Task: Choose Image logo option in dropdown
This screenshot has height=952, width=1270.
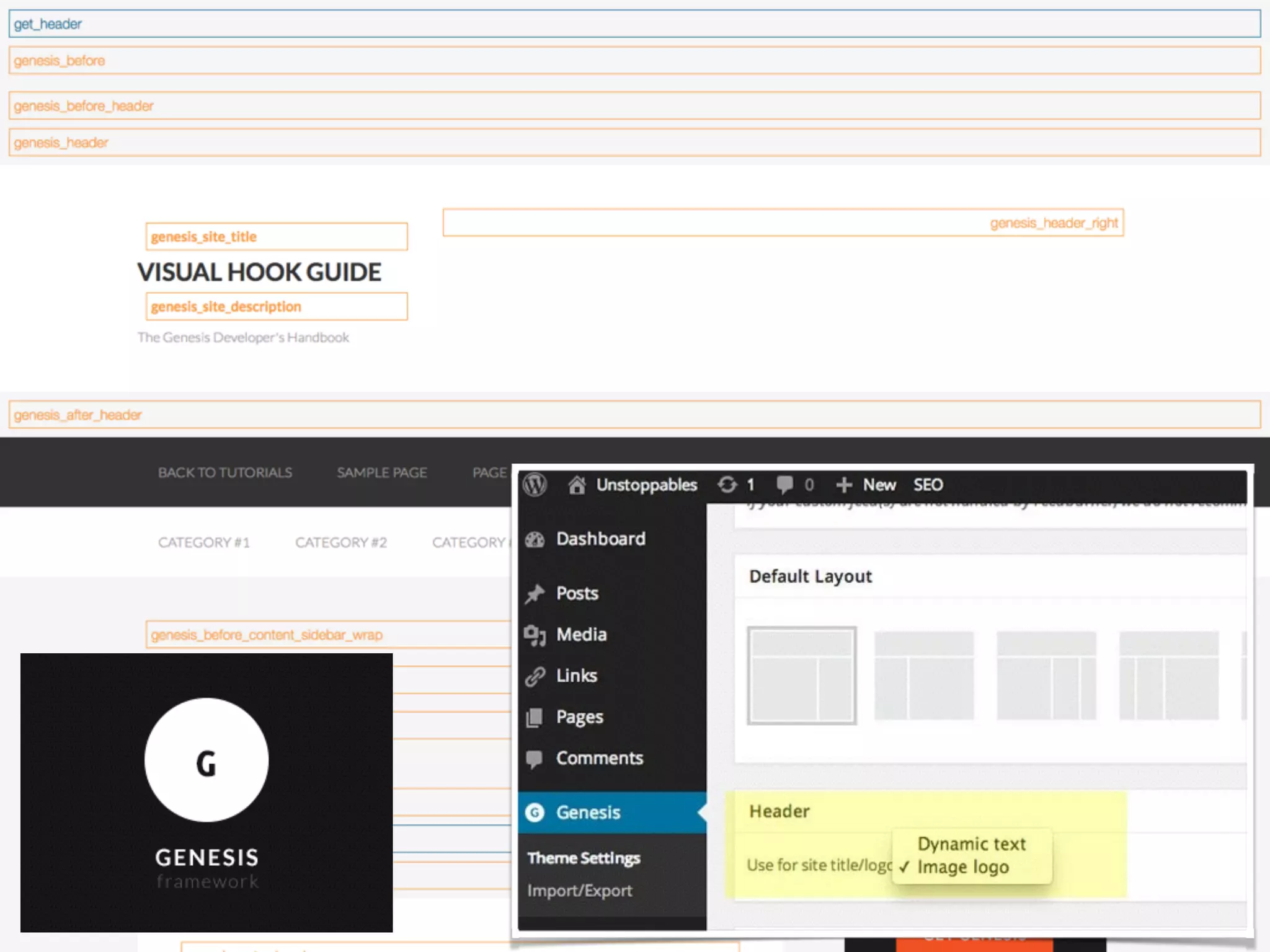Action: coord(962,867)
